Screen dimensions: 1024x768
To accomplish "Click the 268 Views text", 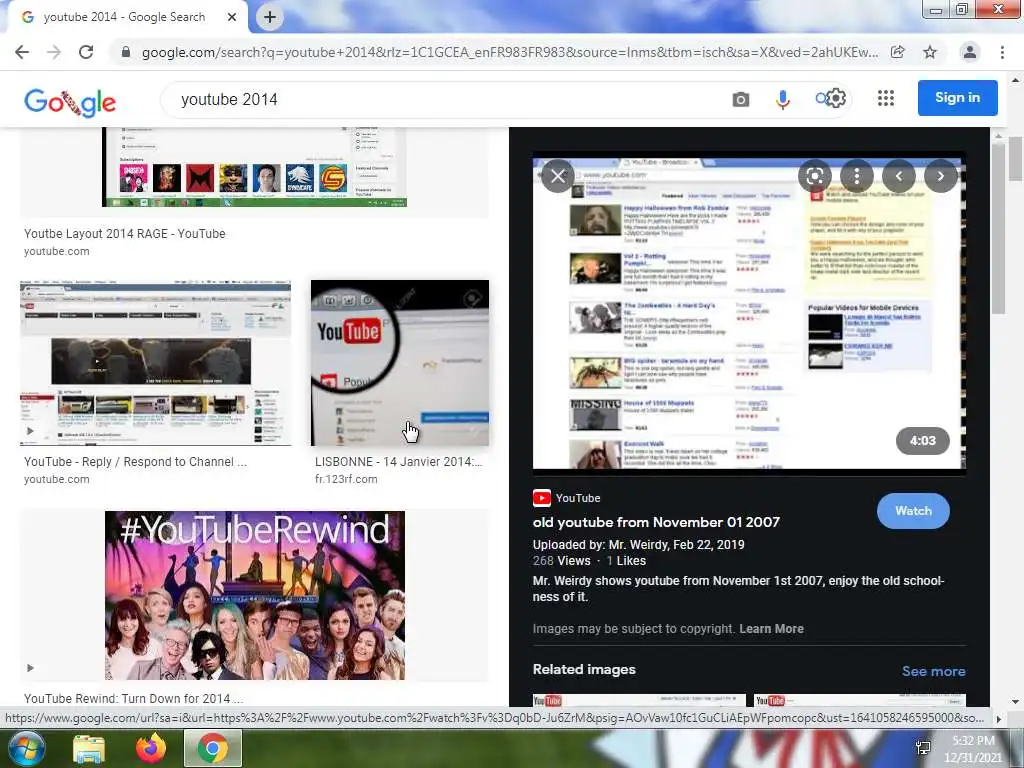I will click(x=562, y=561).
